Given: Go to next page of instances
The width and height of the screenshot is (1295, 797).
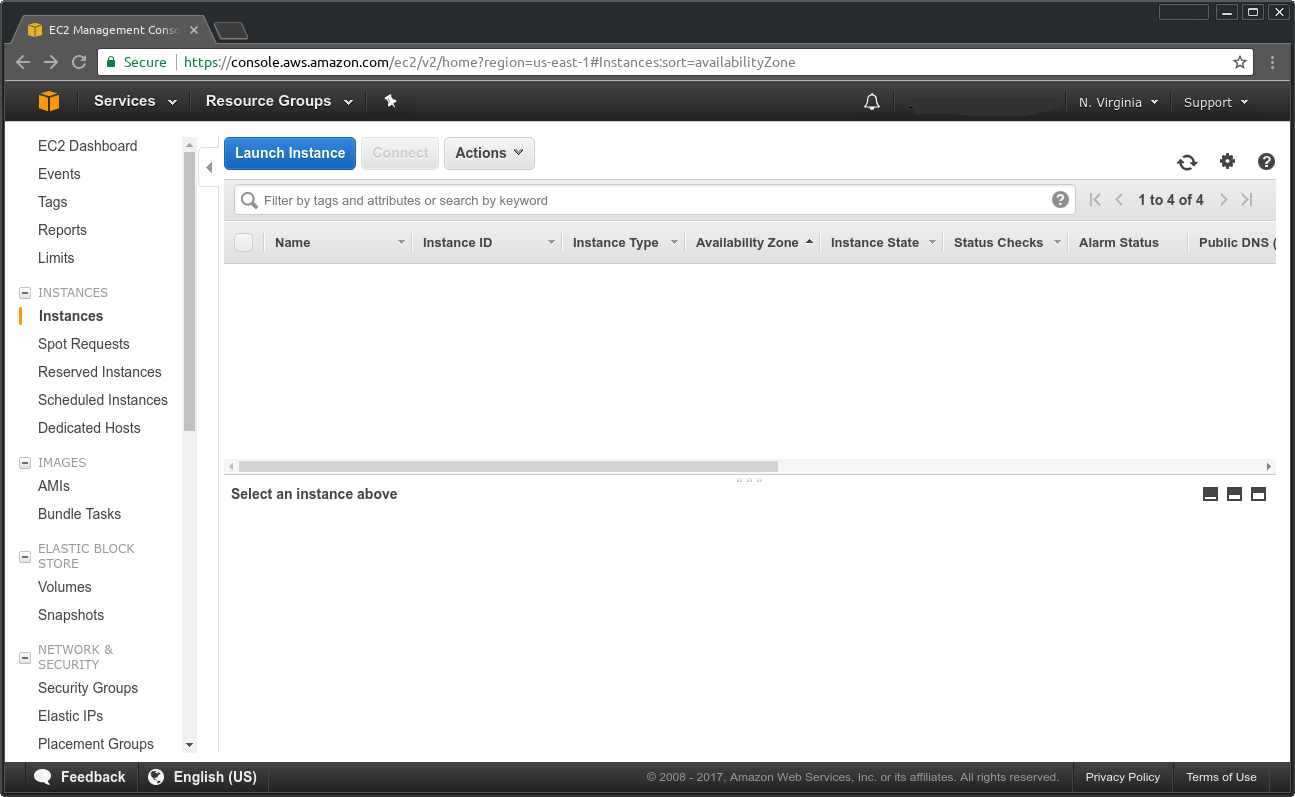Looking at the screenshot, I should tap(1223, 200).
